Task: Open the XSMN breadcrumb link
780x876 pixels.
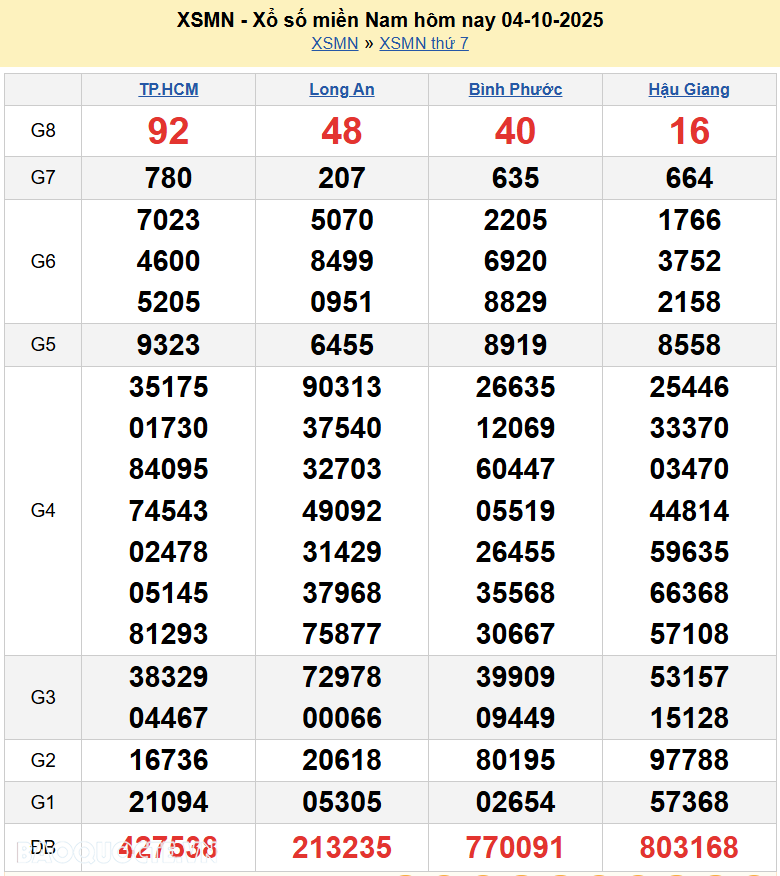Action: 334,43
